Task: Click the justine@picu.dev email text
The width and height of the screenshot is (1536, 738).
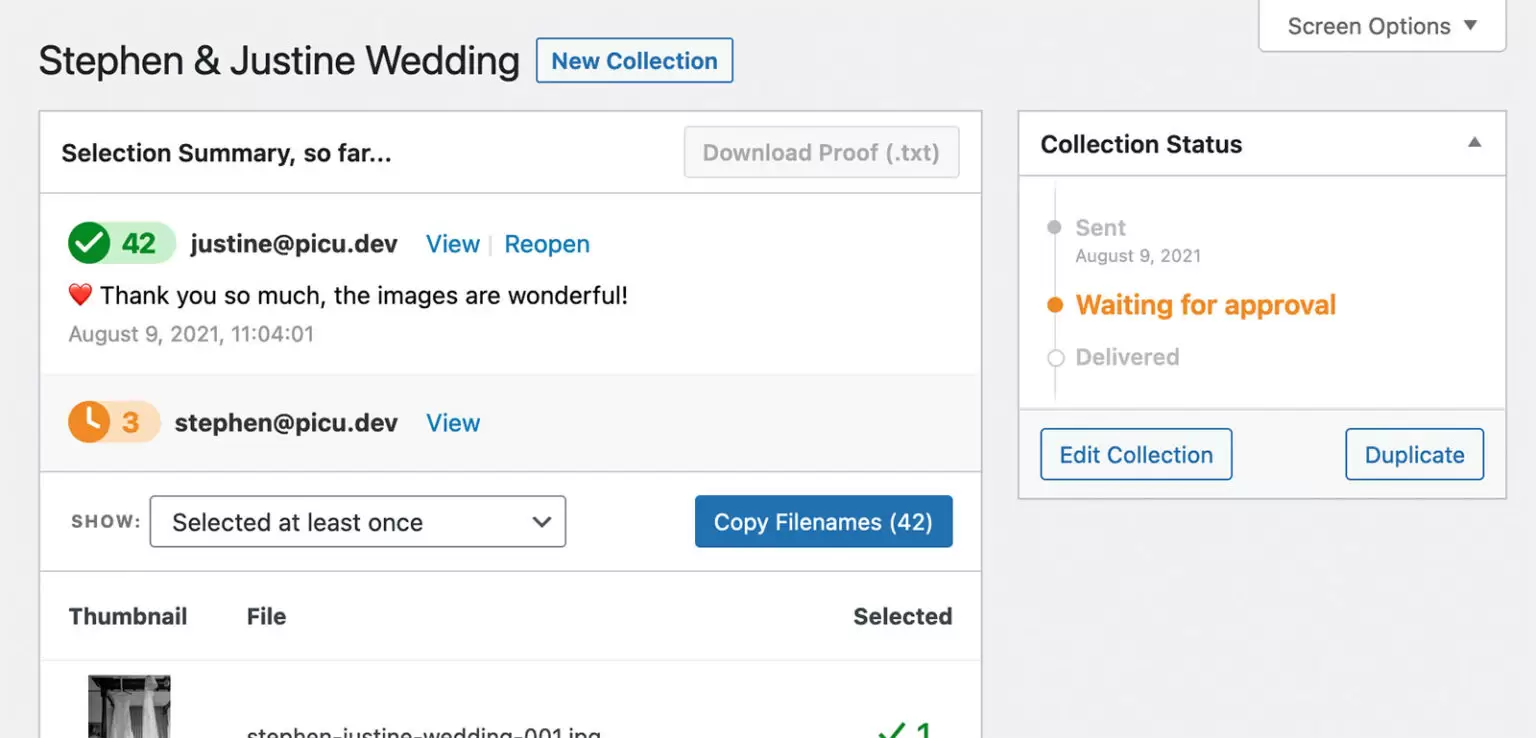Action: pyautogui.click(x=294, y=244)
